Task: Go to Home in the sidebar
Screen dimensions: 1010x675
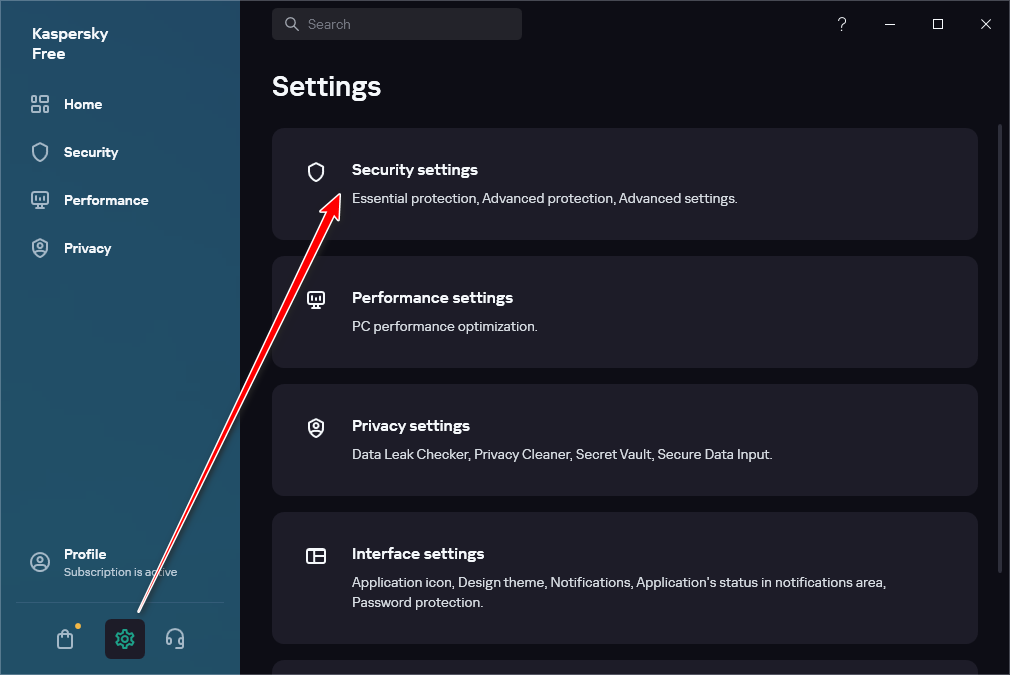Action: tap(83, 104)
